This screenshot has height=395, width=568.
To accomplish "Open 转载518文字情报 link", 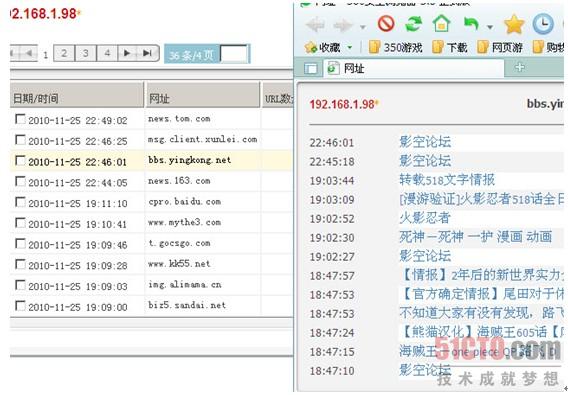I will pos(447,179).
